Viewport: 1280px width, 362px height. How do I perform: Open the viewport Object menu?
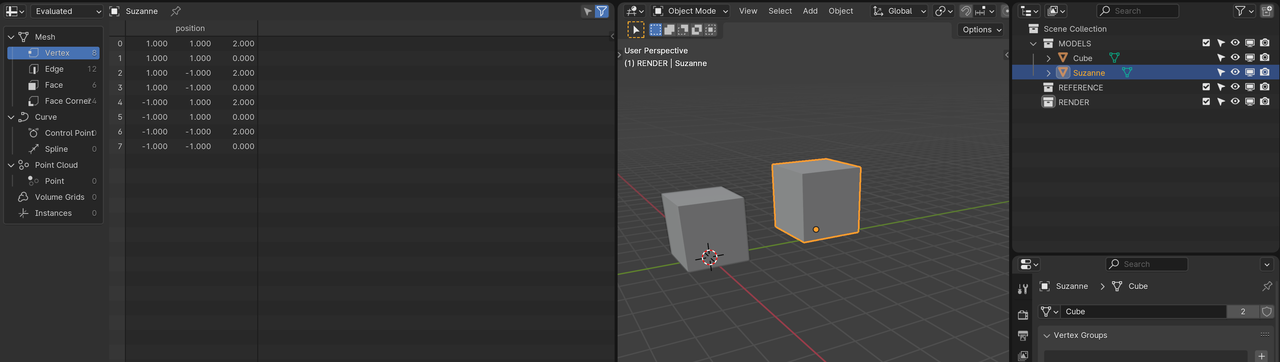(x=841, y=11)
